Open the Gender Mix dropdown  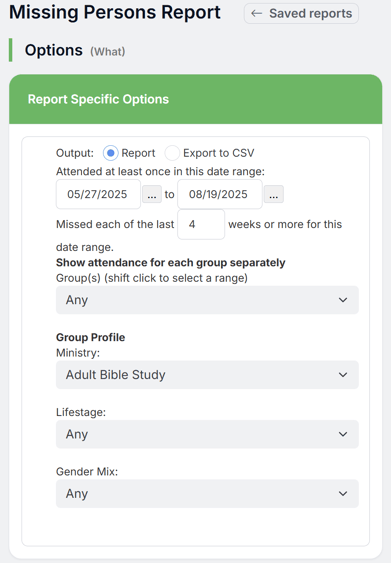[x=207, y=494]
